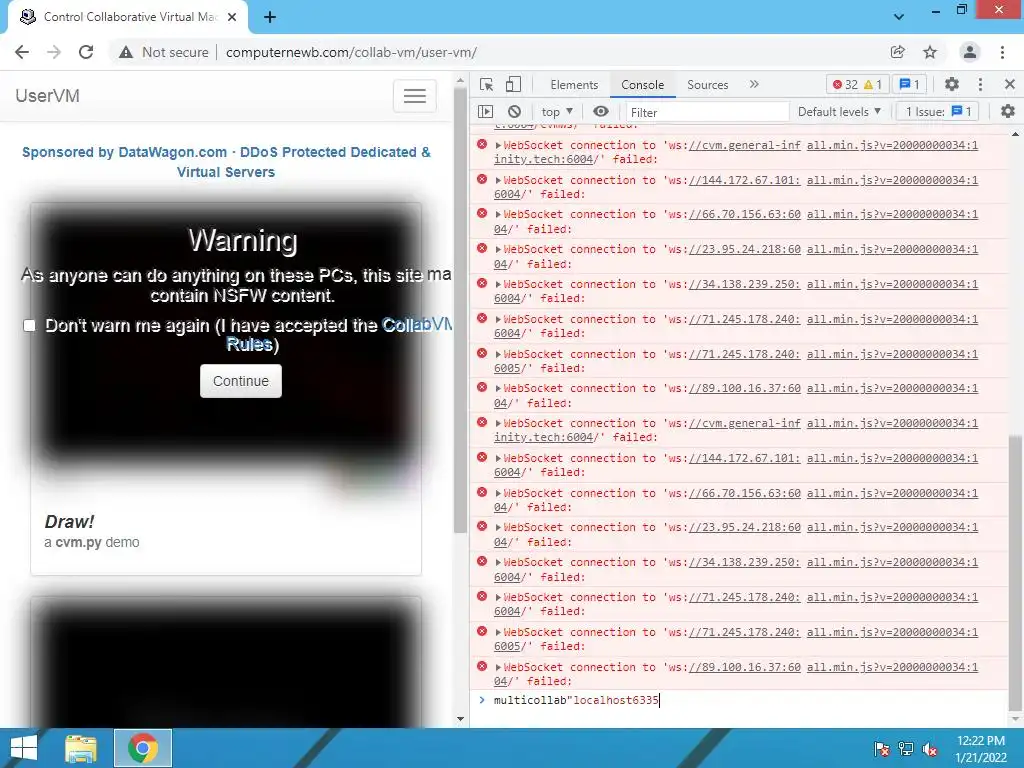The width and height of the screenshot is (1024, 768).
Task: Click the browser forward arrow
Action: [x=54, y=52]
